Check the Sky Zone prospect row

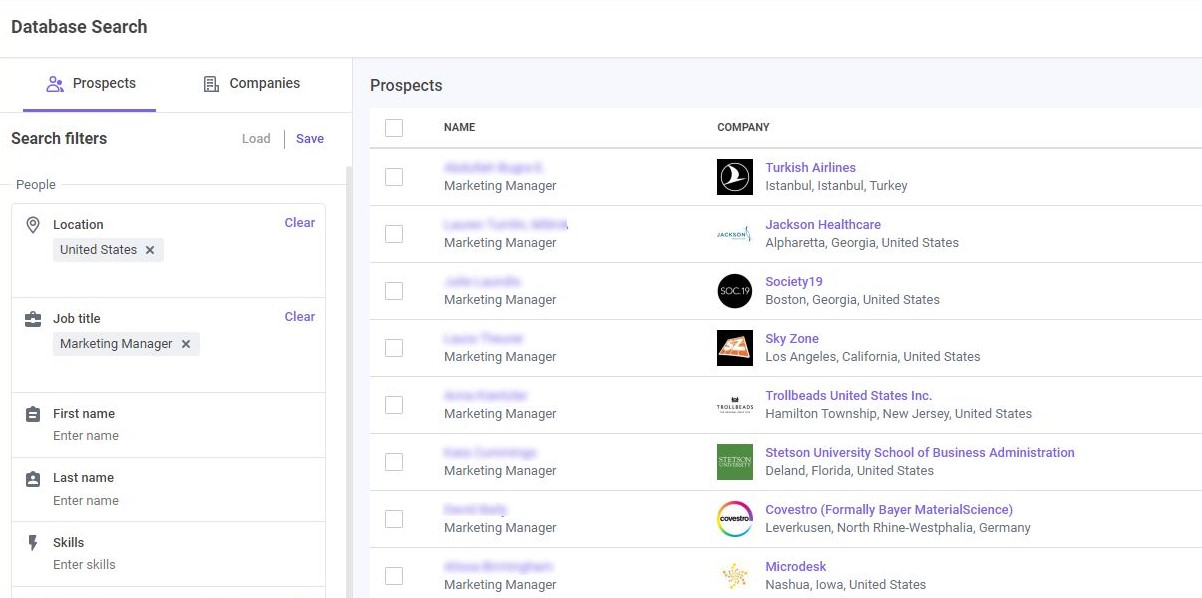394,348
